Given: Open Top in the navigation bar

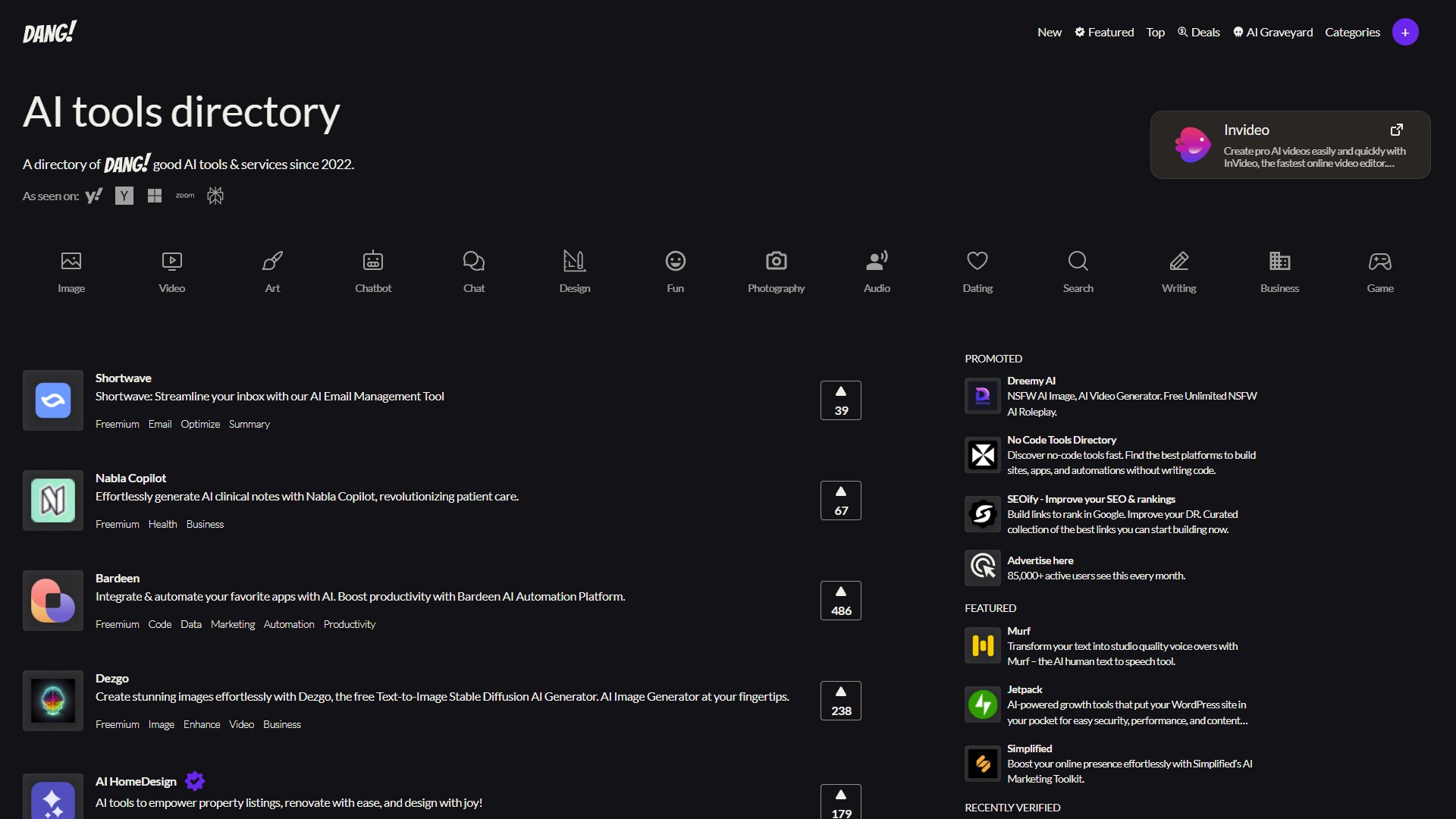Looking at the screenshot, I should [x=1155, y=32].
